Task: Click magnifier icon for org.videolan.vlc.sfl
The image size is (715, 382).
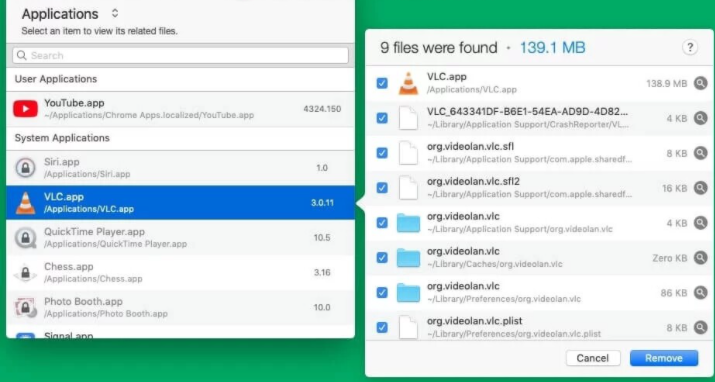Action: pos(700,153)
